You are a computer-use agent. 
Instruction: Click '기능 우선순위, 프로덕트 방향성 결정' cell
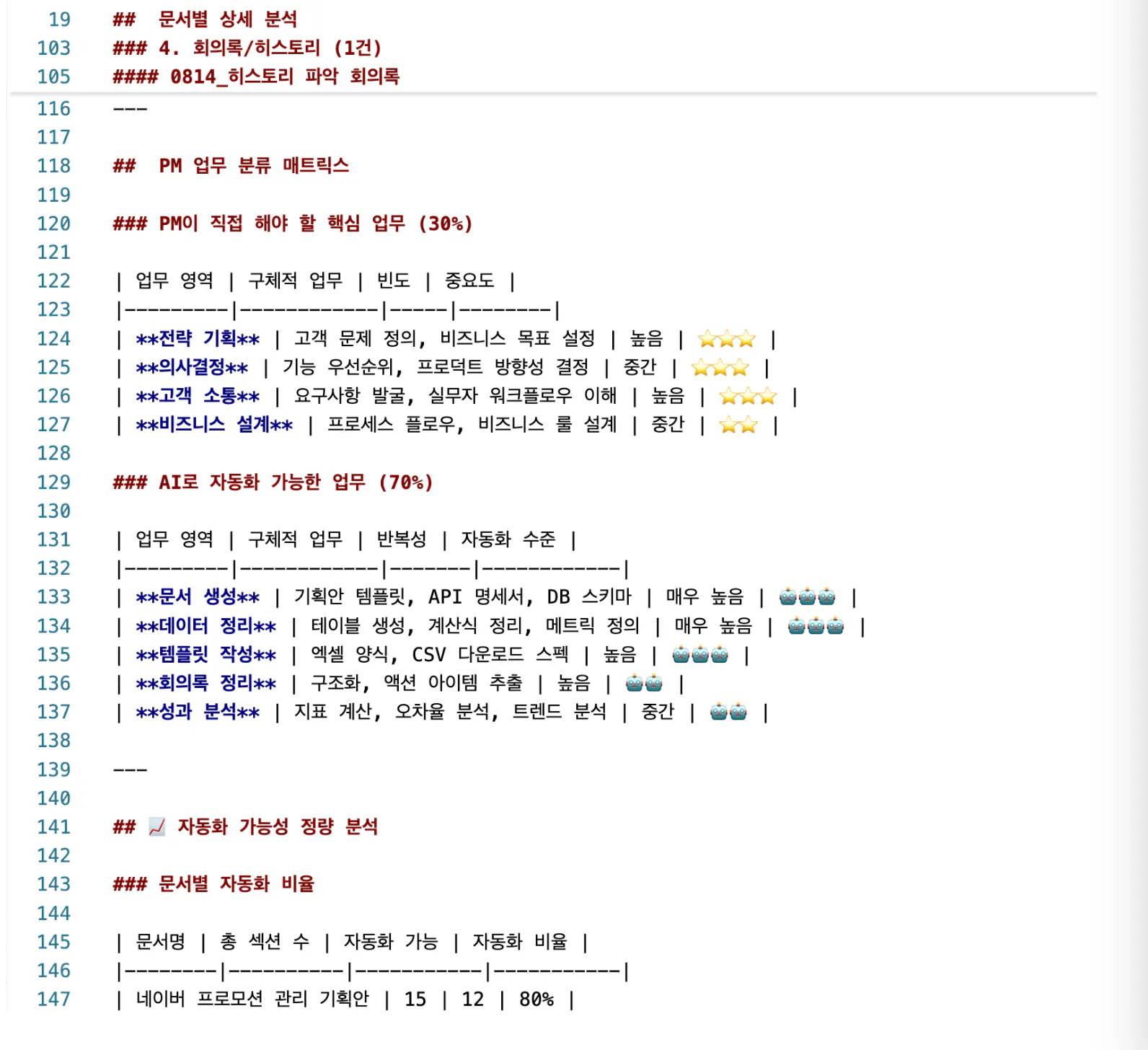click(x=436, y=367)
